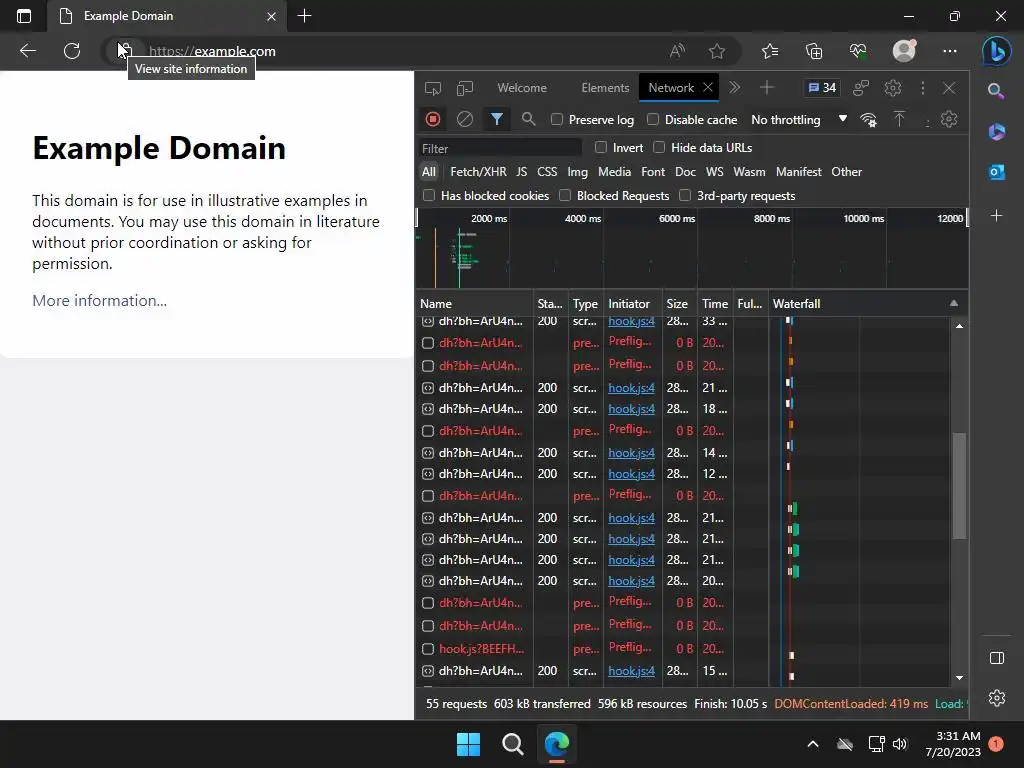The height and width of the screenshot is (768, 1024).
Task: Open the Favorites list icon
Action: [770, 51]
